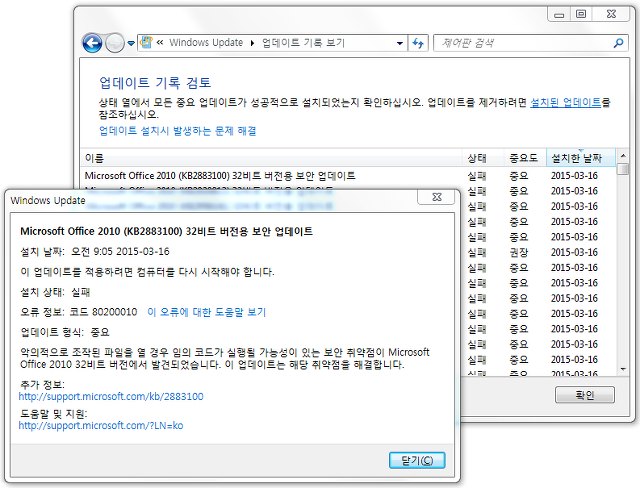The width and height of the screenshot is (640, 488).
Task: Minimize the update history window
Action: pyautogui.click(x=559, y=14)
